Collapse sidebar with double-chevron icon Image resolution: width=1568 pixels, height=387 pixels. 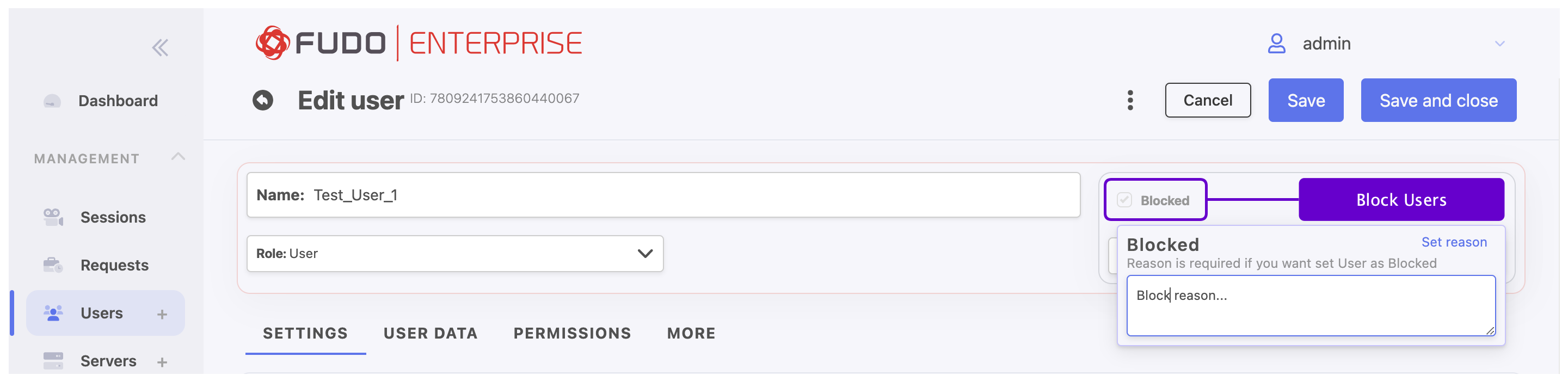160,47
